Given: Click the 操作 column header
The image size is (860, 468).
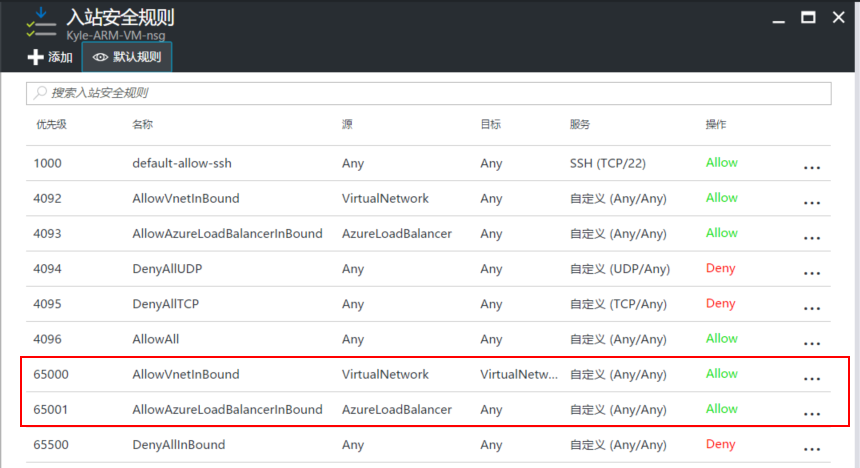Looking at the screenshot, I should [716, 125].
